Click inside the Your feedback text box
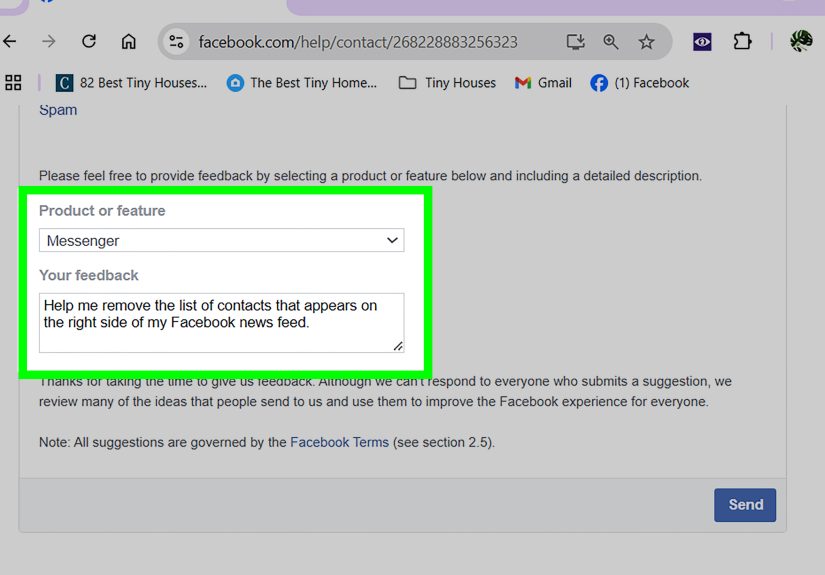The width and height of the screenshot is (825, 575). [222, 323]
